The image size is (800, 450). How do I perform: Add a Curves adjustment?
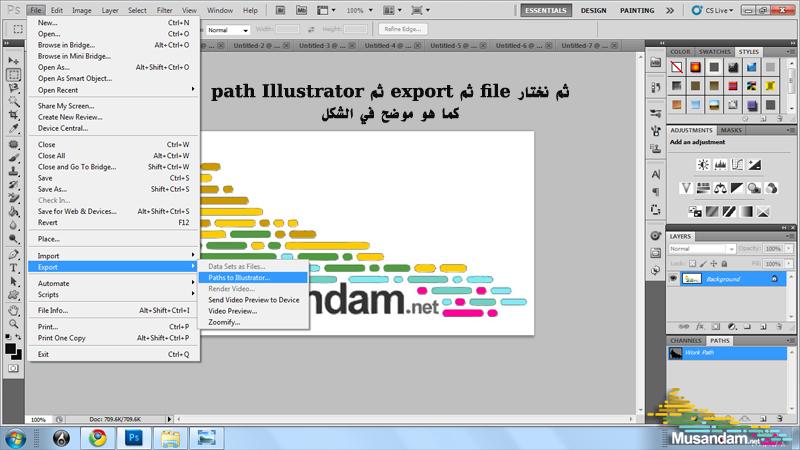pos(737,165)
